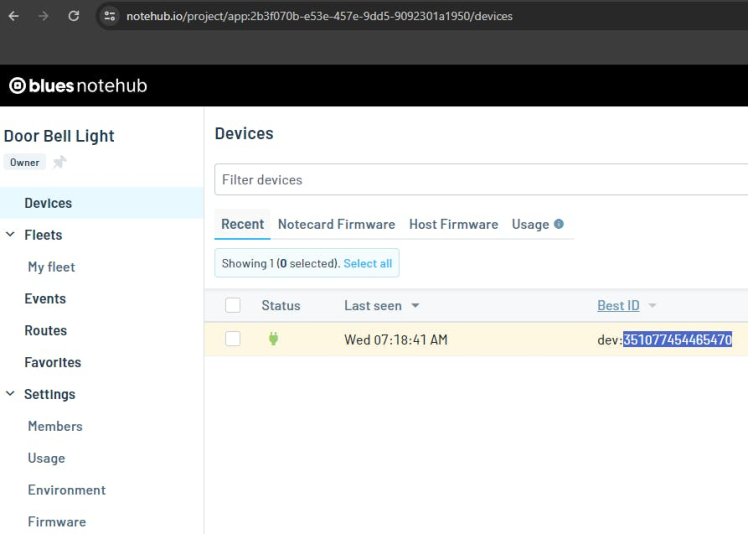Click the Blues Notehub logo
The width and height of the screenshot is (748, 534).
coord(78,86)
